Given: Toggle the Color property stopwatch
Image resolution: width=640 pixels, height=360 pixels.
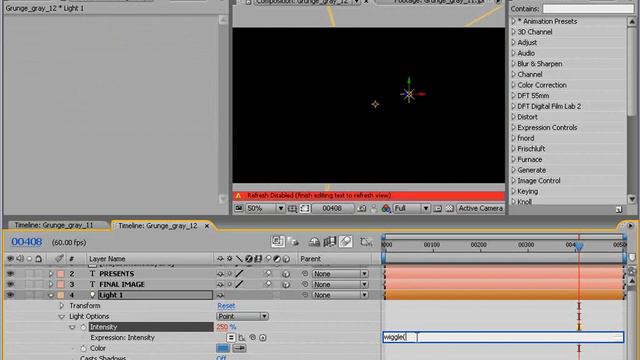Looking at the screenshot, I should (x=83, y=348).
